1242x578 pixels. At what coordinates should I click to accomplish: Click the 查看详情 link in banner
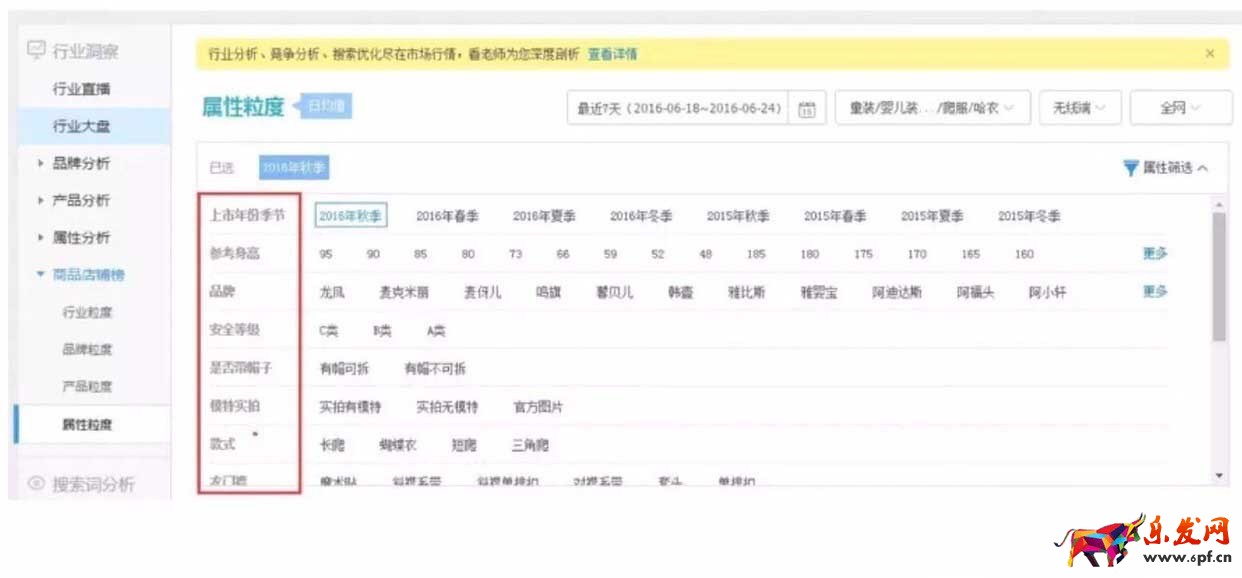point(612,54)
